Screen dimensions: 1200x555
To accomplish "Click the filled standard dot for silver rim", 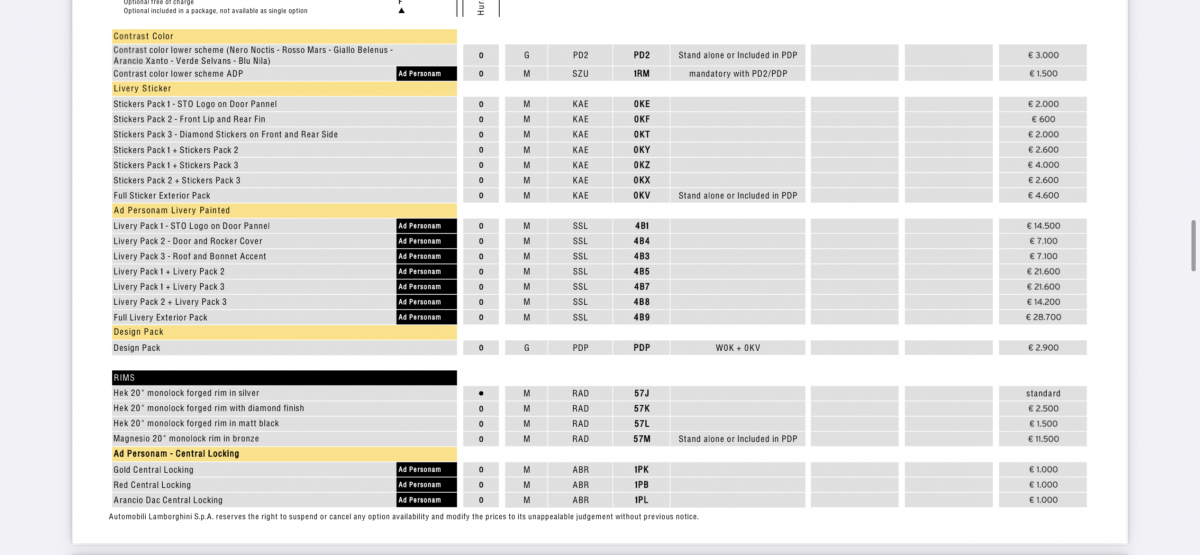I will pos(481,394).
